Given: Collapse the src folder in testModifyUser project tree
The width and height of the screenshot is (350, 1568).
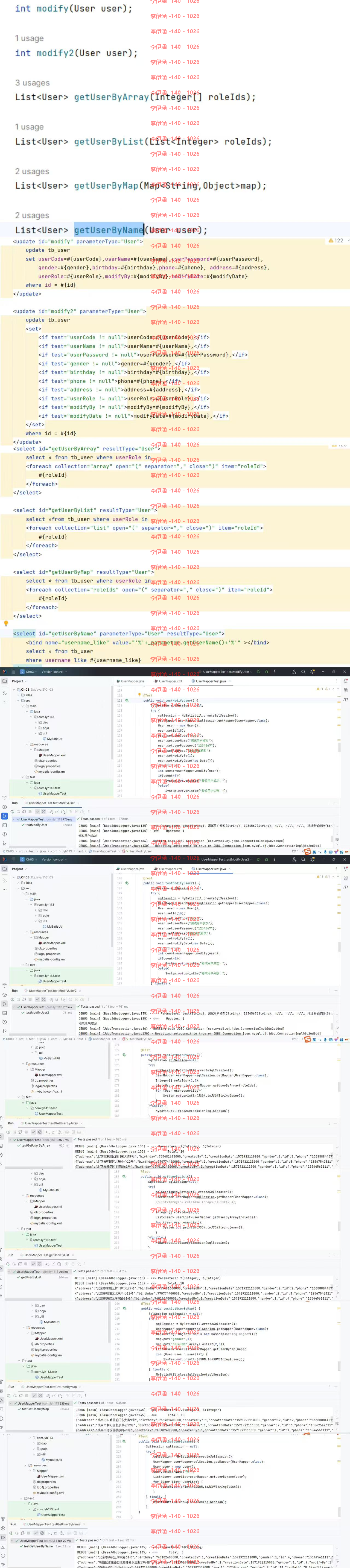Looking at the screenshot, I should point(18,701).
